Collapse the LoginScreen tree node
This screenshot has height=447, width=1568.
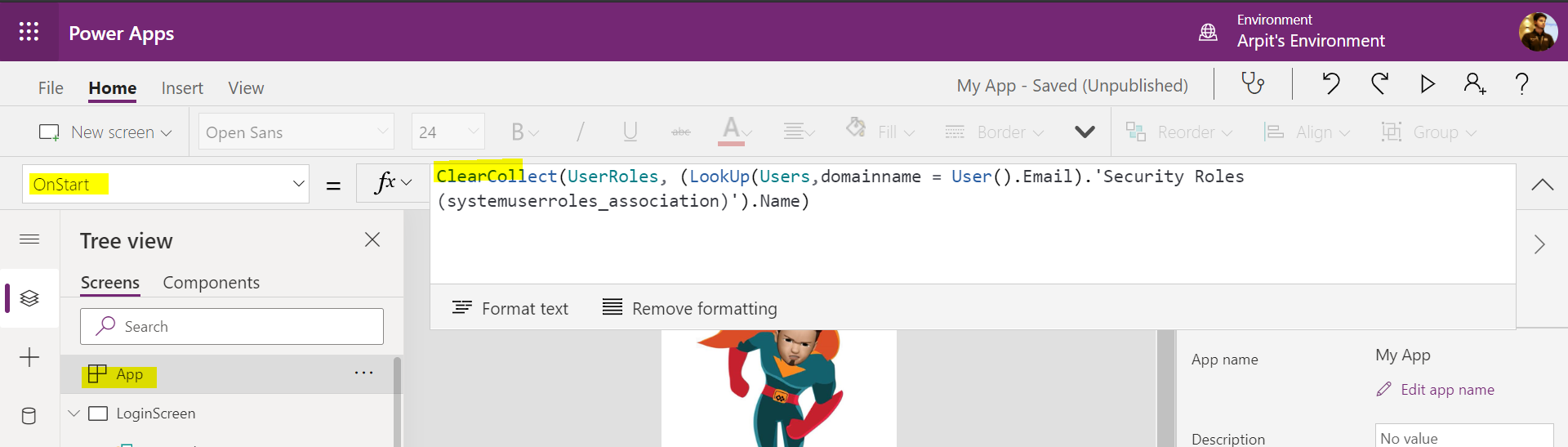pyautogui.click(x=73, y=413)
